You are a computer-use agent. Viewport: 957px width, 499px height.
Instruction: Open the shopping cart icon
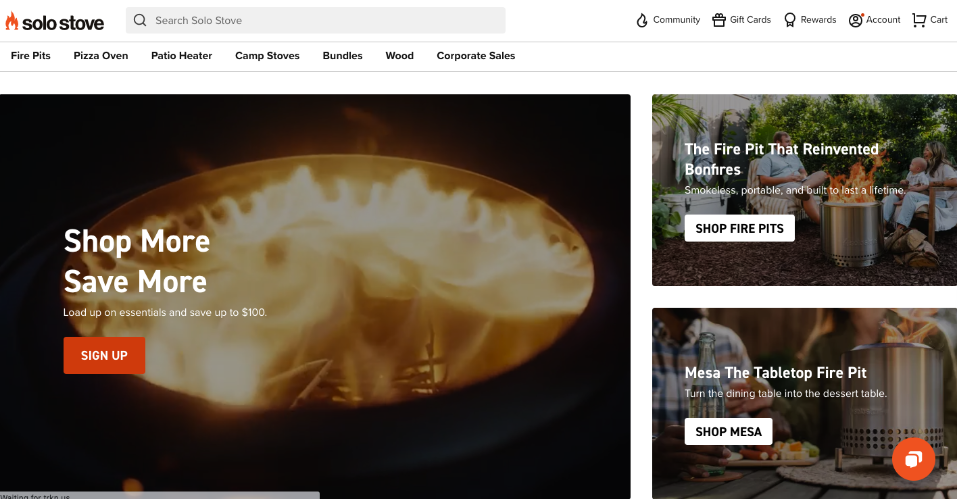pos(919,20)
